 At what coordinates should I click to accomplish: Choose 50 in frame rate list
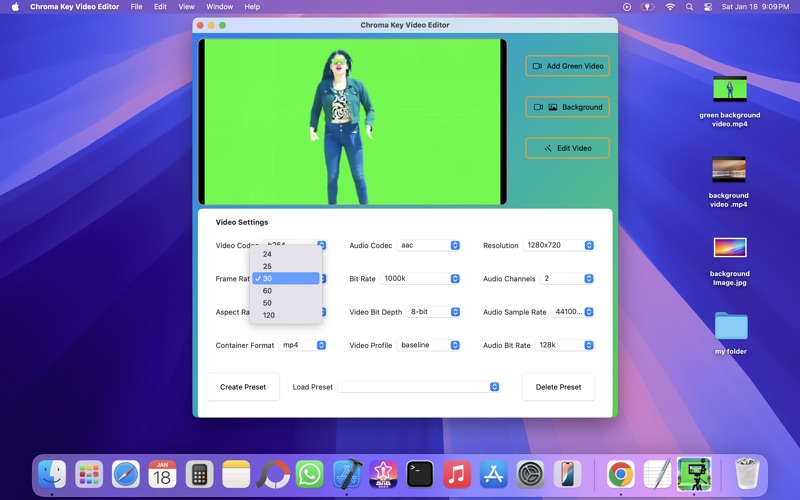coord(286,303)
